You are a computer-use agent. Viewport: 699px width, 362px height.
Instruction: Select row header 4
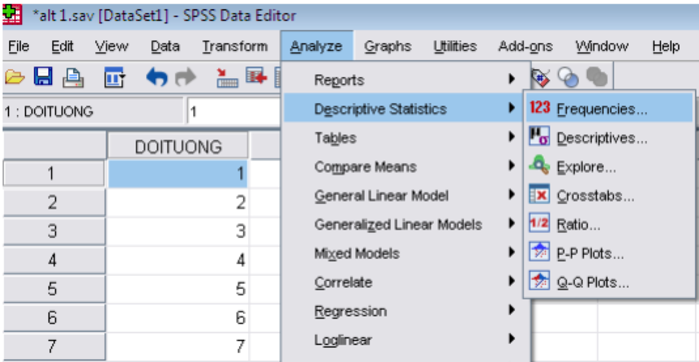coord(54,260)
